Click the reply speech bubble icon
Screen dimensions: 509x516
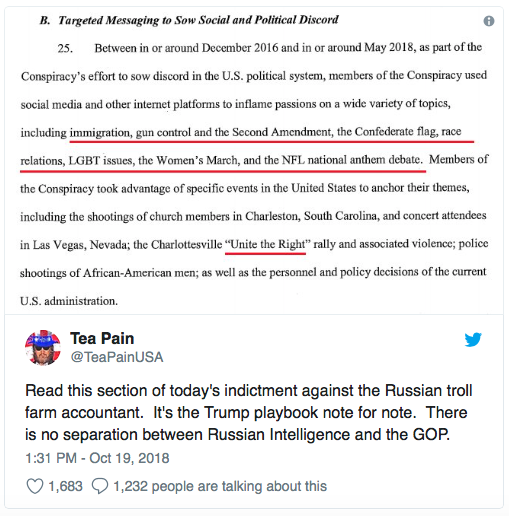[100, 486]
